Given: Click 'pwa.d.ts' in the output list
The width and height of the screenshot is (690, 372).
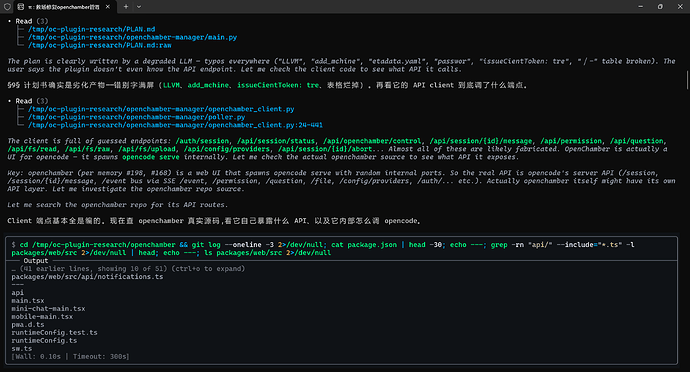Looking at the screenshot, I should [28, 324].
